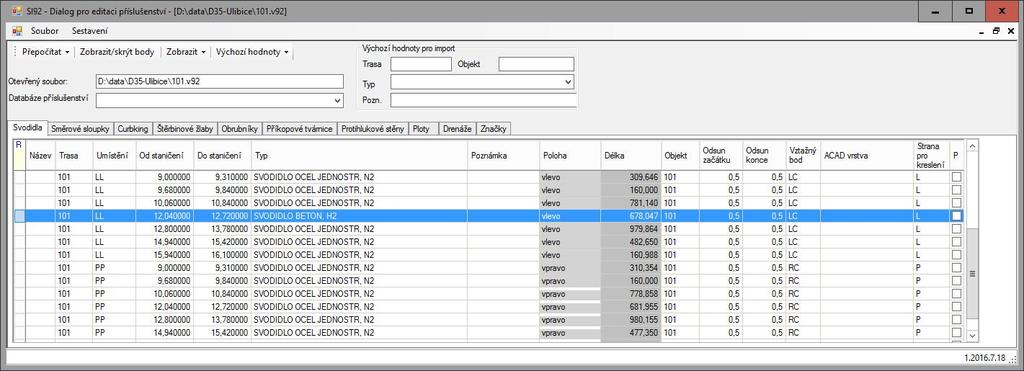Switch to the Štěrbinové žlaby tab

185,129
